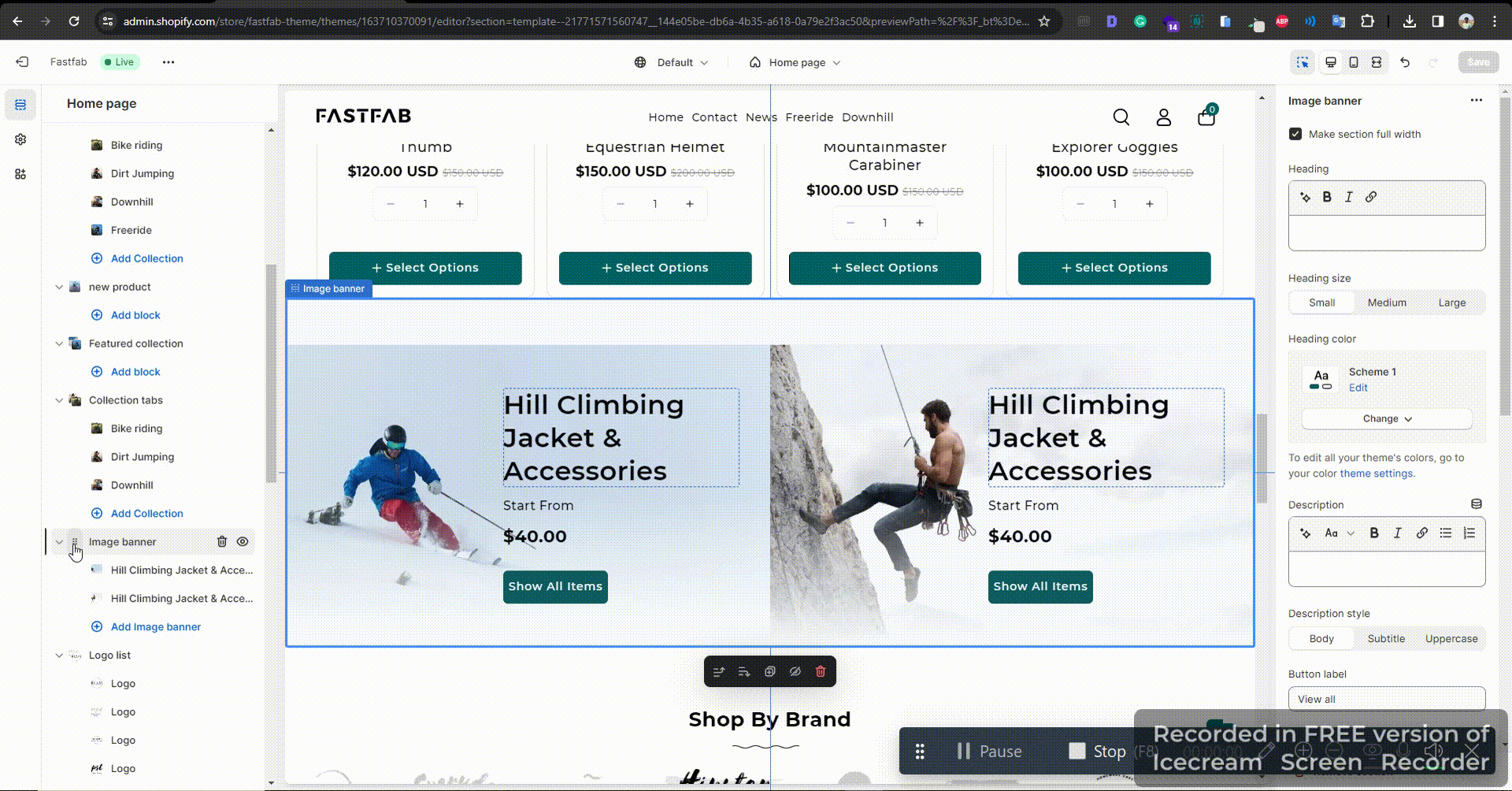Click Add block under Featured collection

click(135, 372)
